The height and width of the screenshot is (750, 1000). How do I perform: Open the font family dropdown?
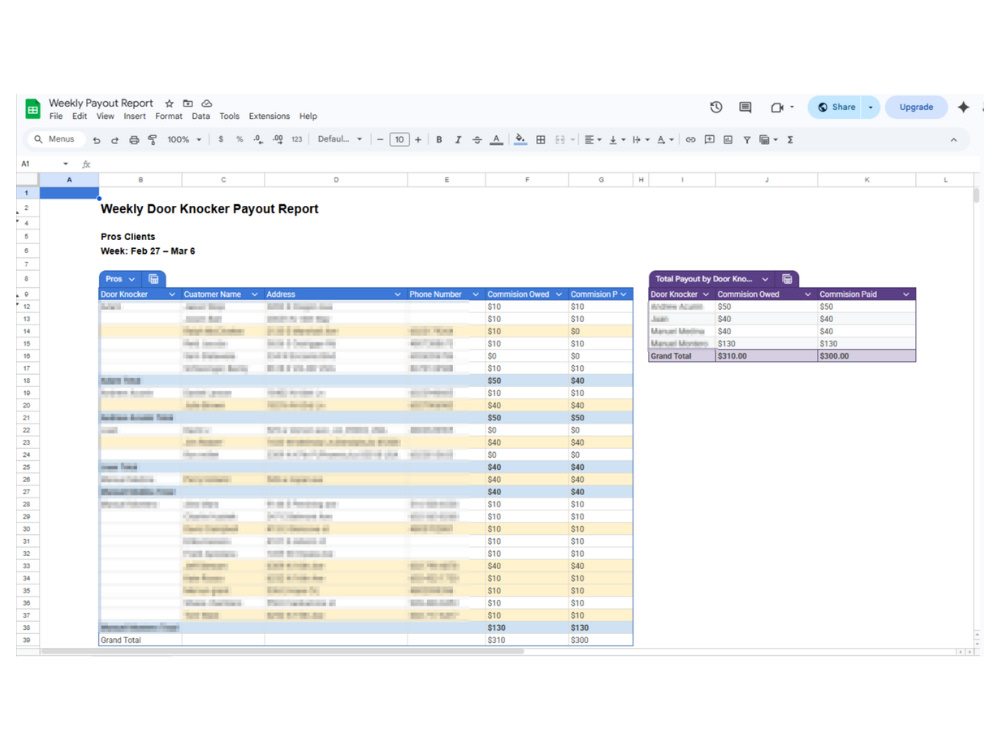click(340, 139)
